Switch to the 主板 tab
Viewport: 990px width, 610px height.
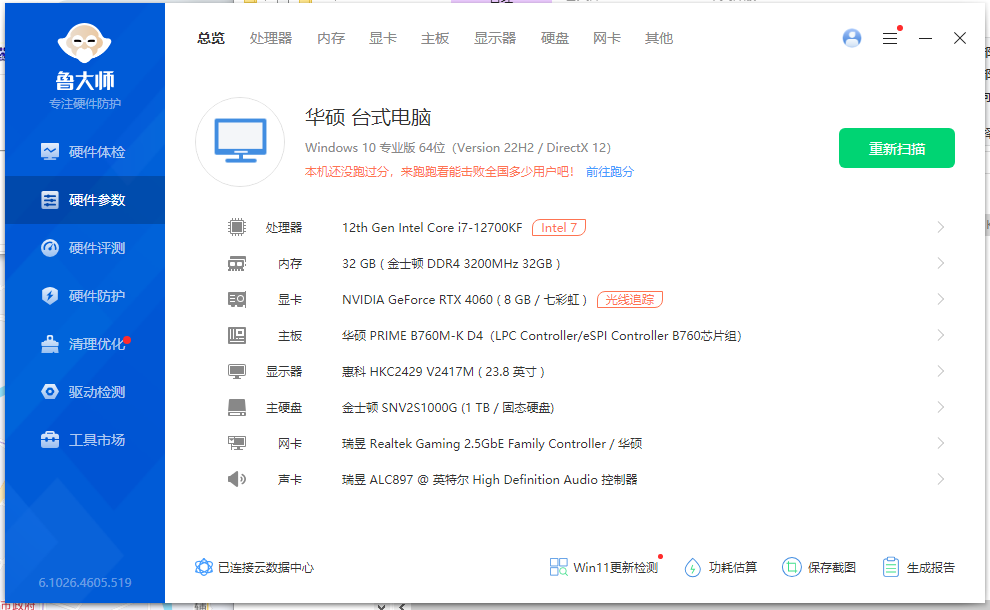click(x=435, y=39)
